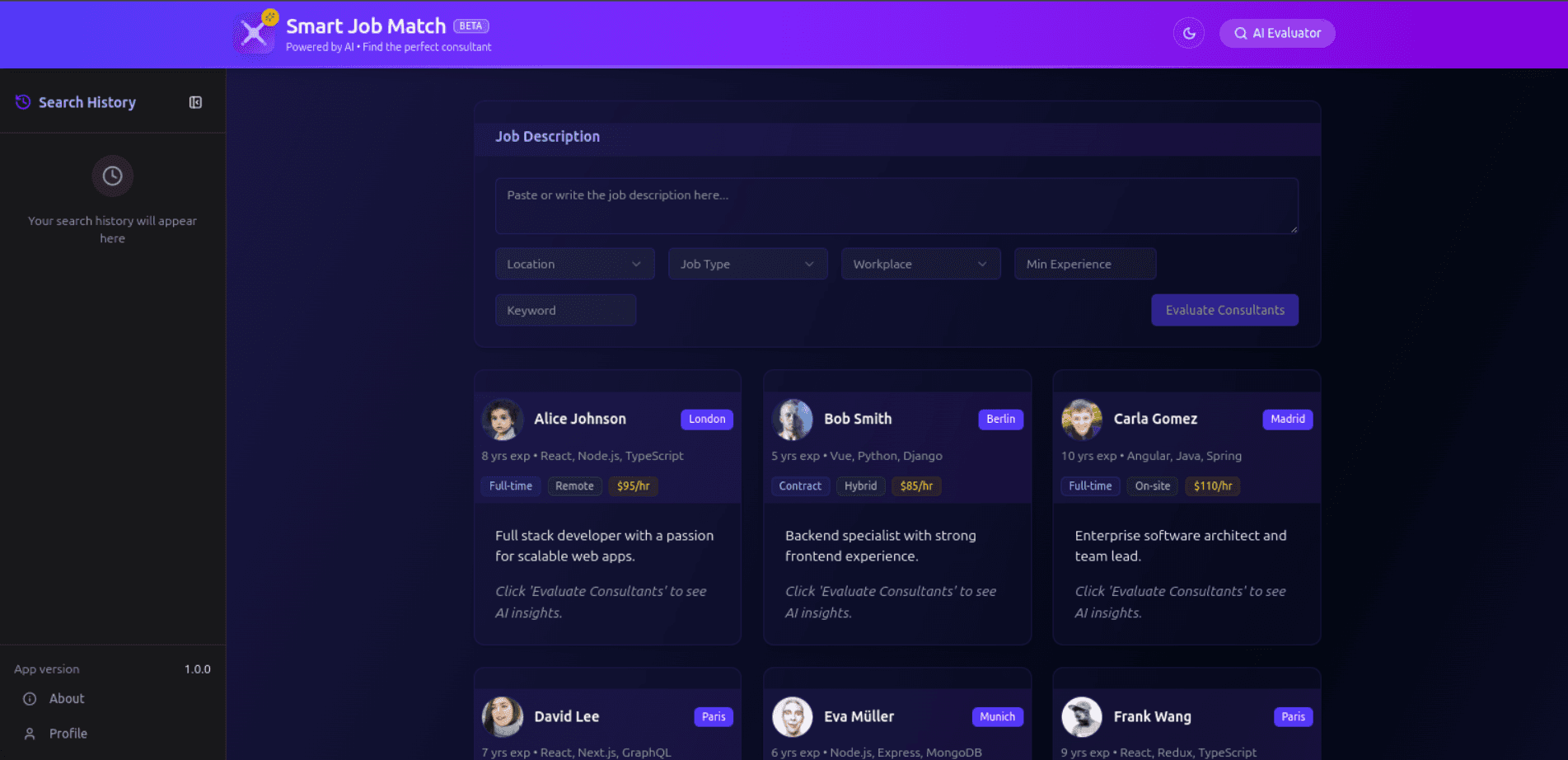Click the empty history clock icon
1568x760 pixels.
click(113, 176)
